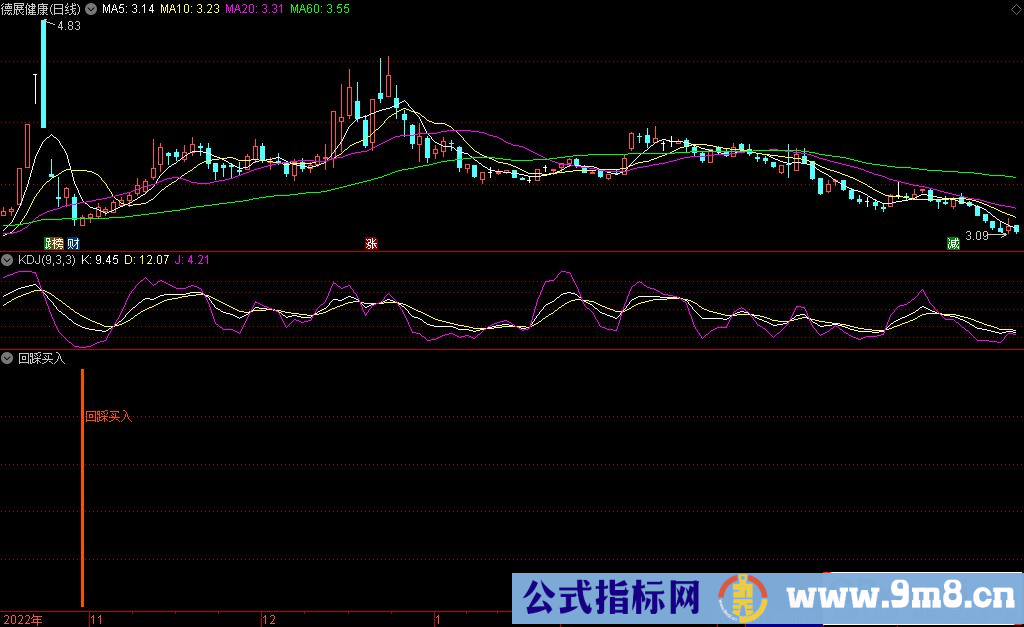Open the dropdown beside 德展健康(日线) title
This screenshot has height=627, width=1024.
pos(91,9)
